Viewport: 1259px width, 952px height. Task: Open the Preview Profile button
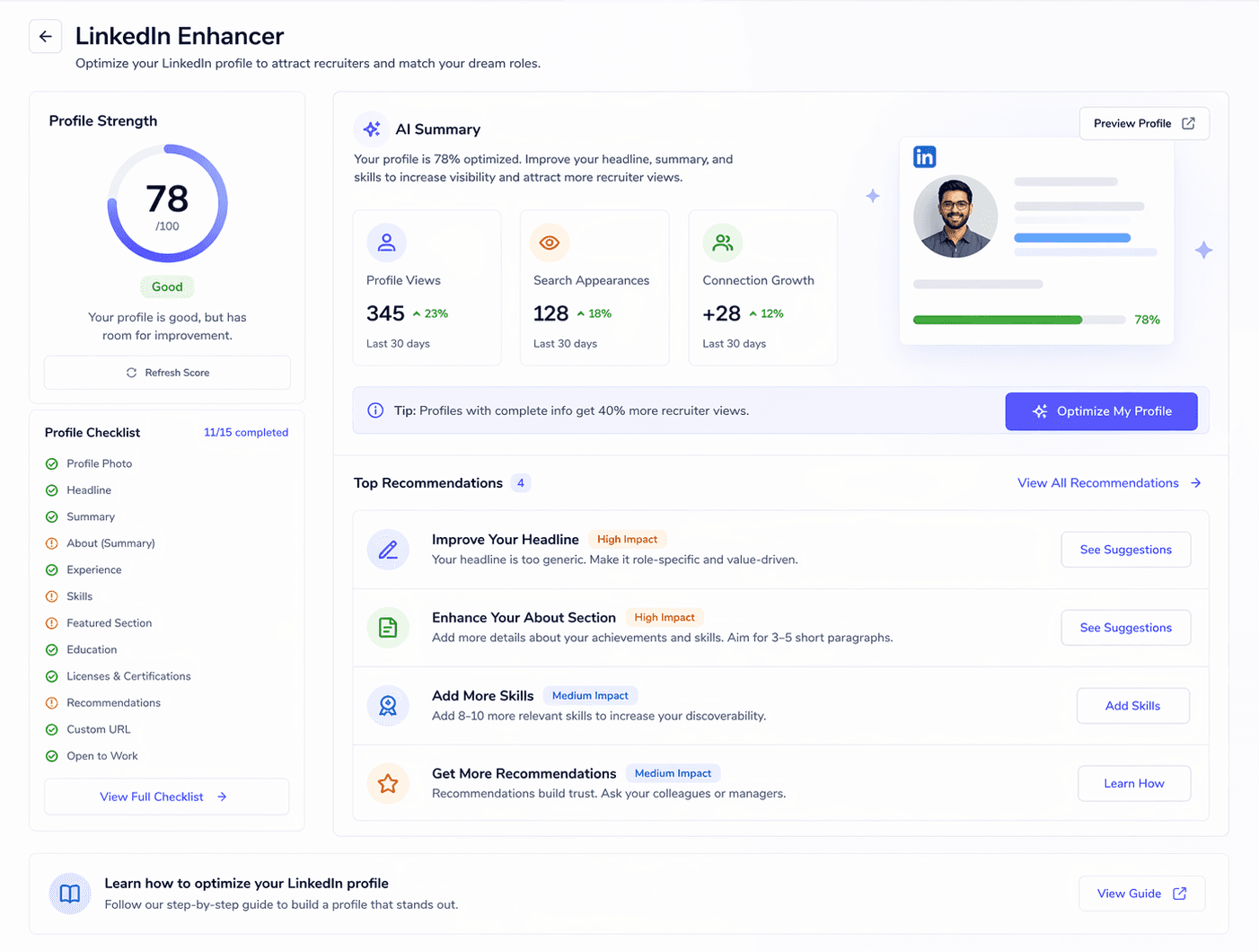[x=1144, y=123]
